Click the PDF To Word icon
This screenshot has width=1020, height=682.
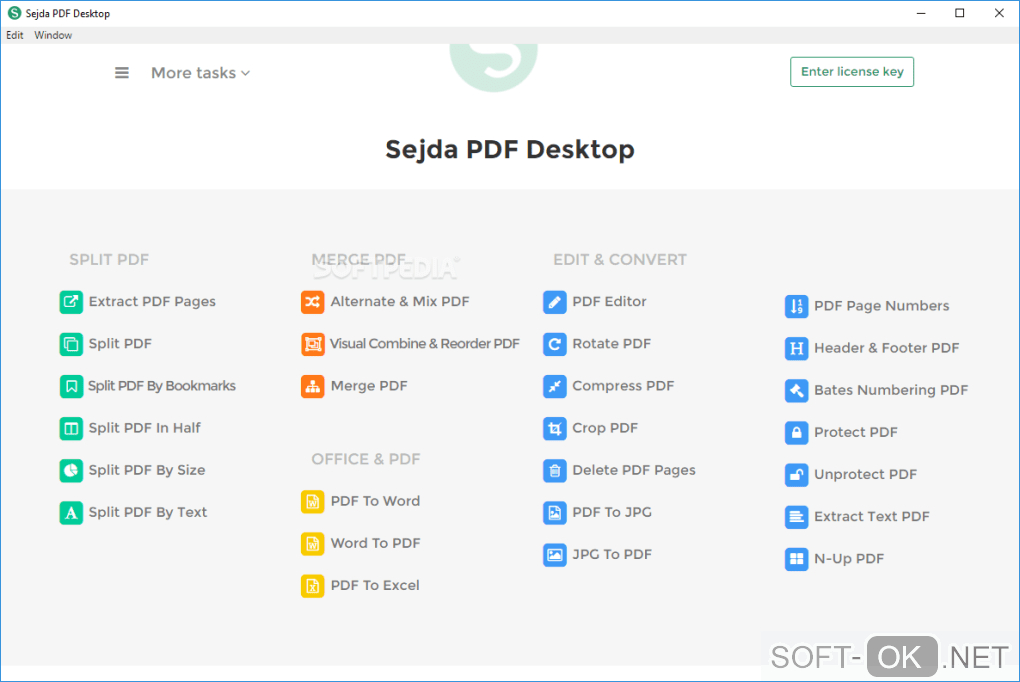point(313,502)
